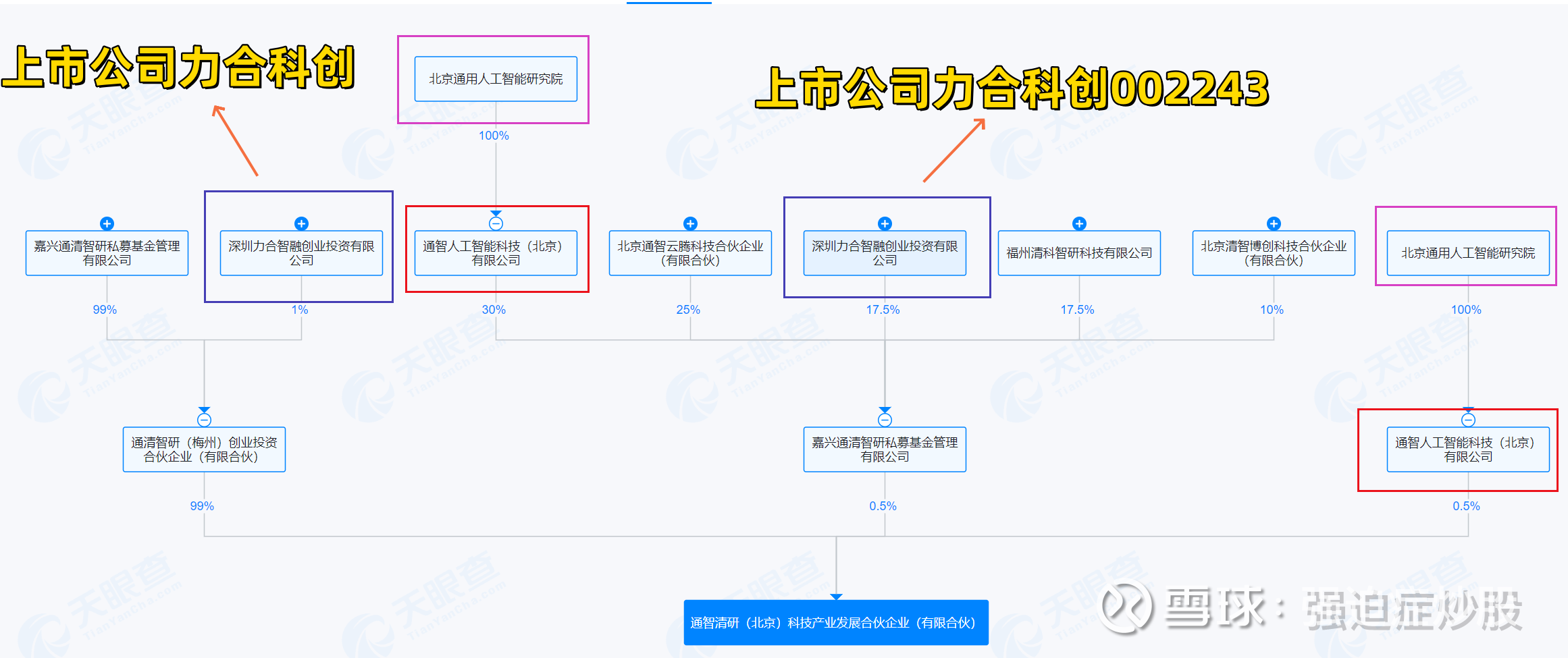Click 0.5% label under 通智人工智能科技（北京）
1568x658 pixels.
(1466, 506)
